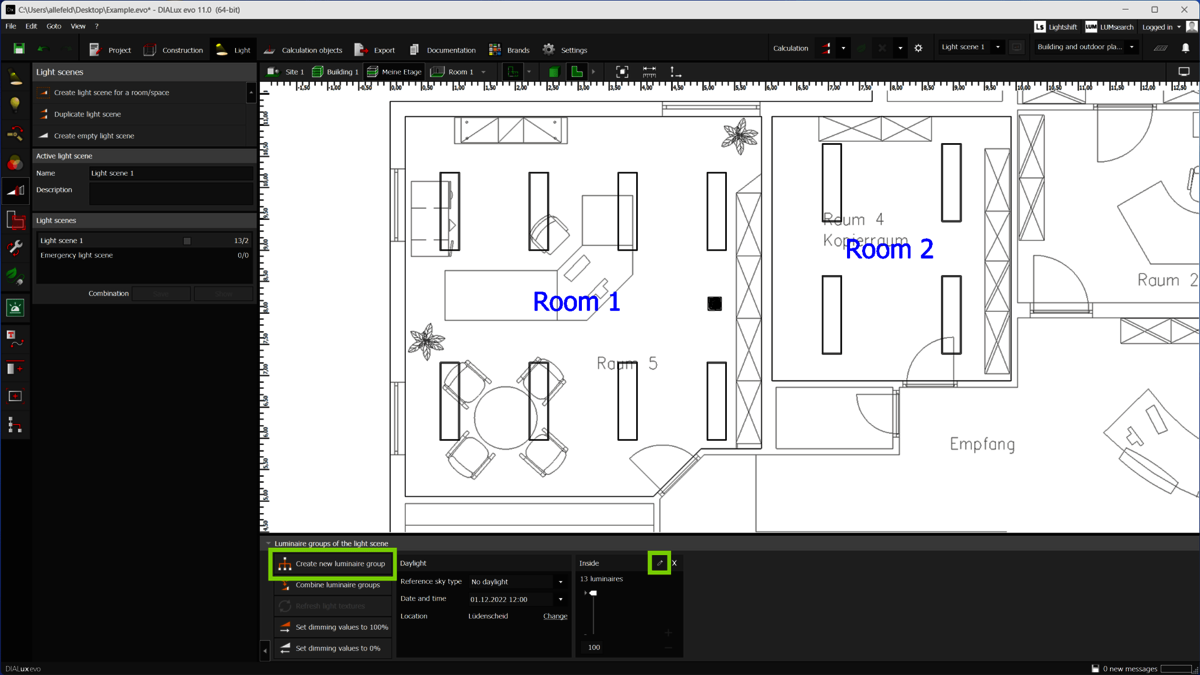Toggle the Light scene 1 checkbox
This screenshot has width=1200, height=675.
click(187, 241)
